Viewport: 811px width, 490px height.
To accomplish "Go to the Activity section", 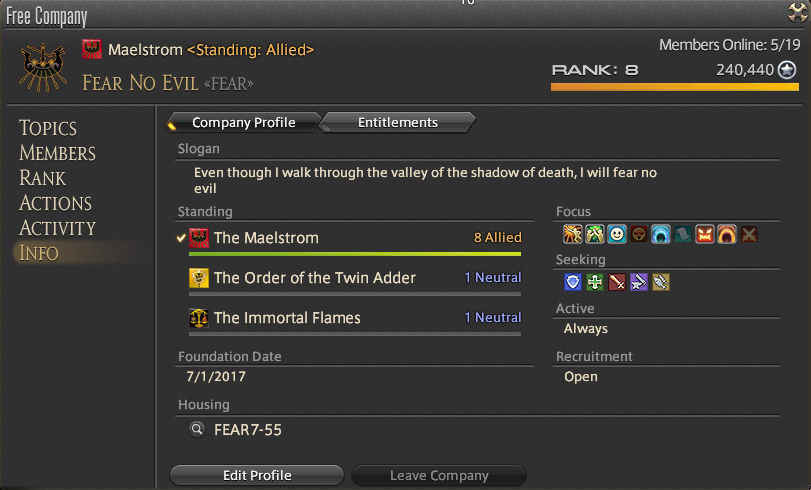I will tap(57, 228).
